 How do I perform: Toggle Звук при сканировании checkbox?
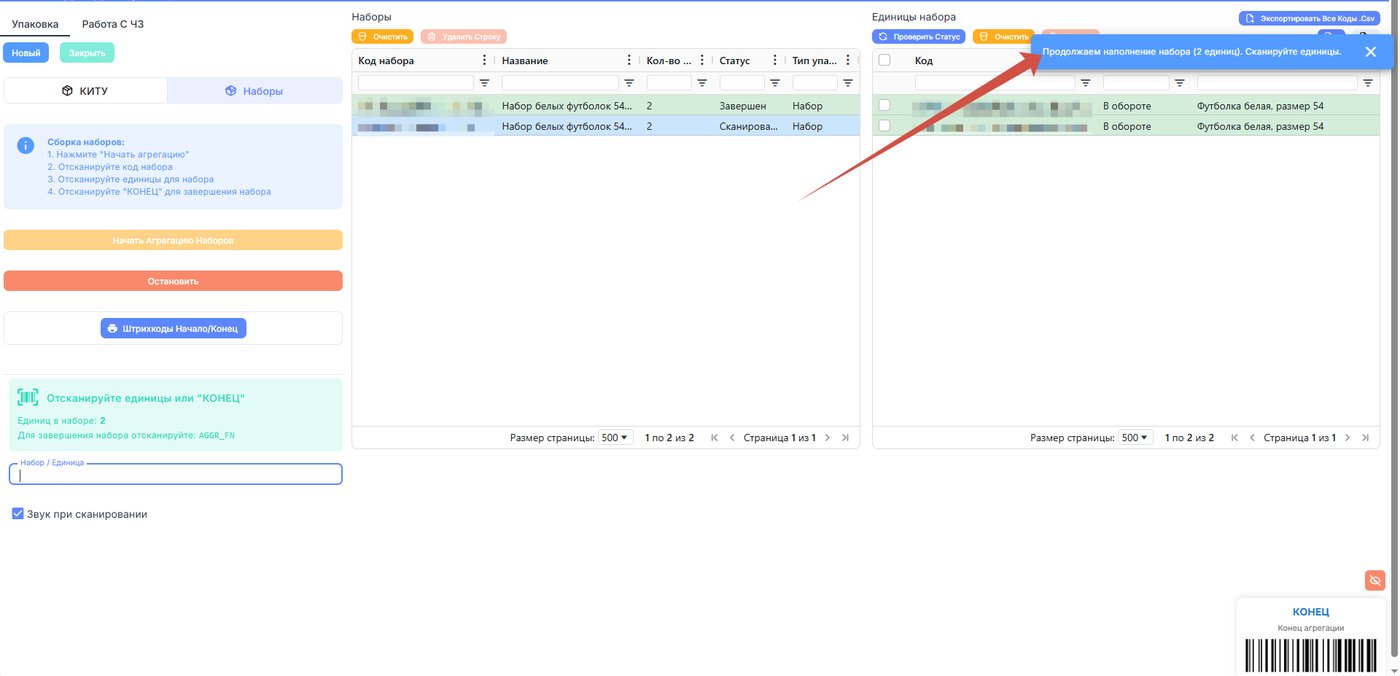coord(18,514)
